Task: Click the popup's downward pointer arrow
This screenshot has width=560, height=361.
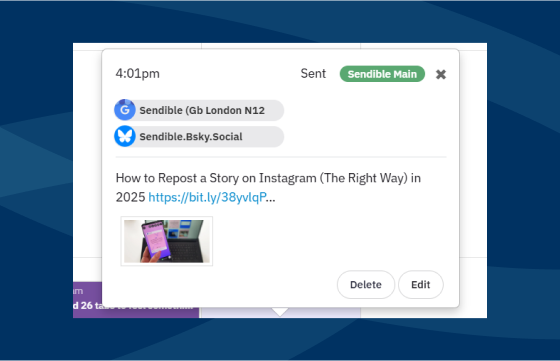Action: 280,311
